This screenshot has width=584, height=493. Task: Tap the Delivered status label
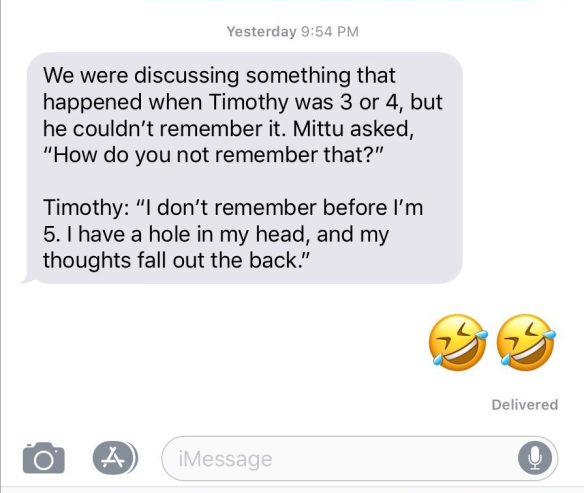point(525,405)
